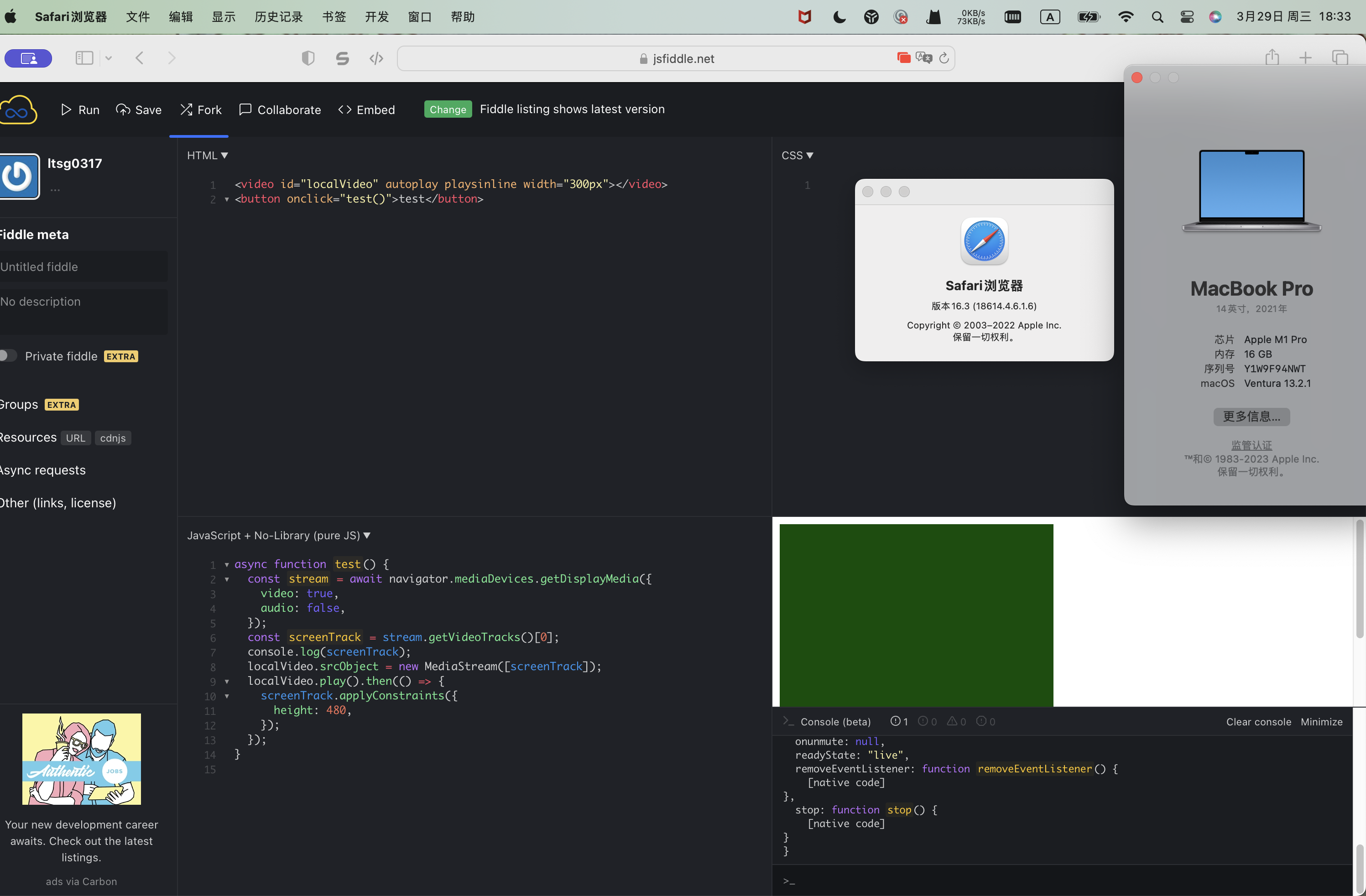Viewport: 1366px width, 896px height.
Task: Click the Fork button
Action: pos(200,109)
